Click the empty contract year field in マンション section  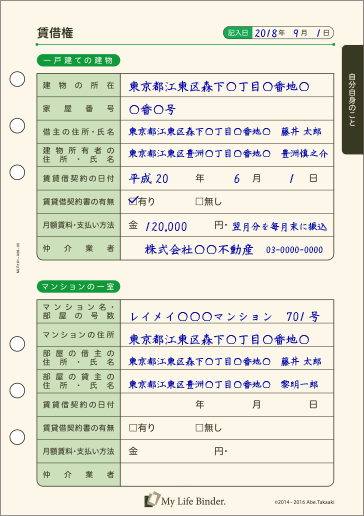click(158, 405)
